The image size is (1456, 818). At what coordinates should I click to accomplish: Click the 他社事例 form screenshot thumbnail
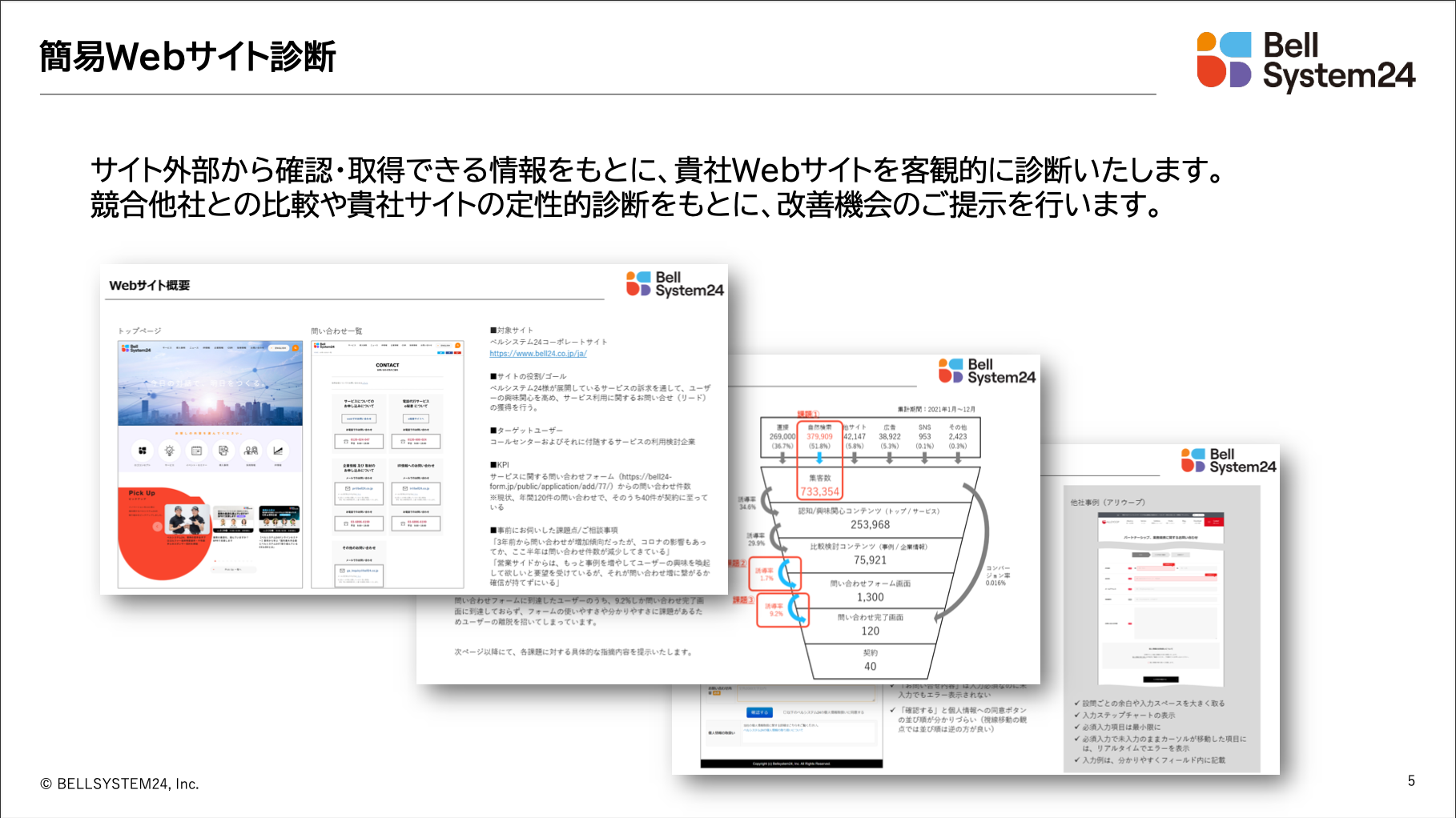coord(1160,599)
